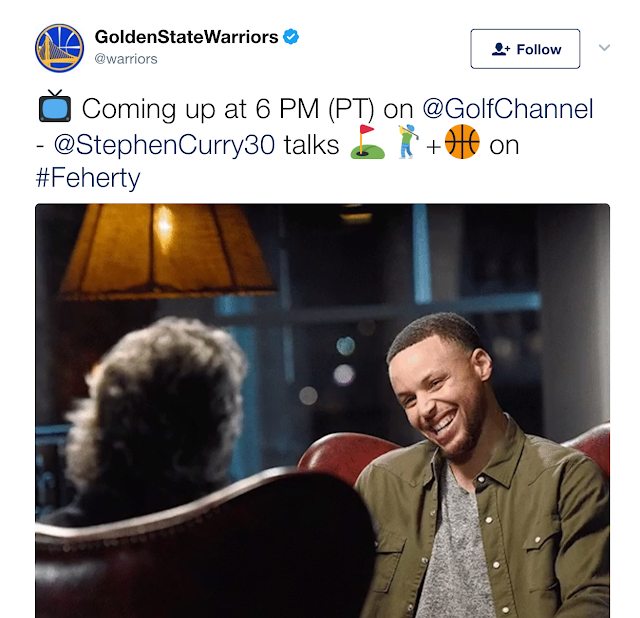Click the golfer emoji
Screen dimensions: 640x618
[409, 142]
